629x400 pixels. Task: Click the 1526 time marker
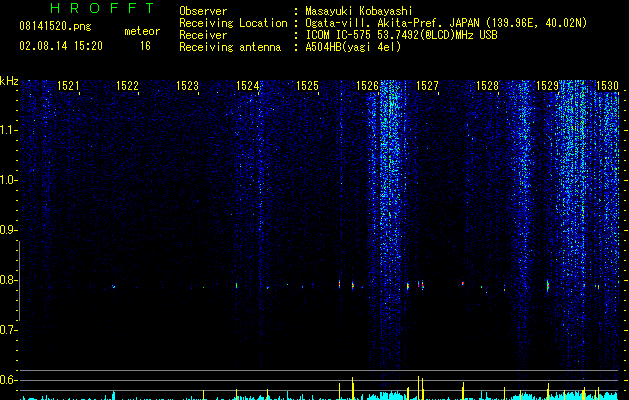(367, 85)
